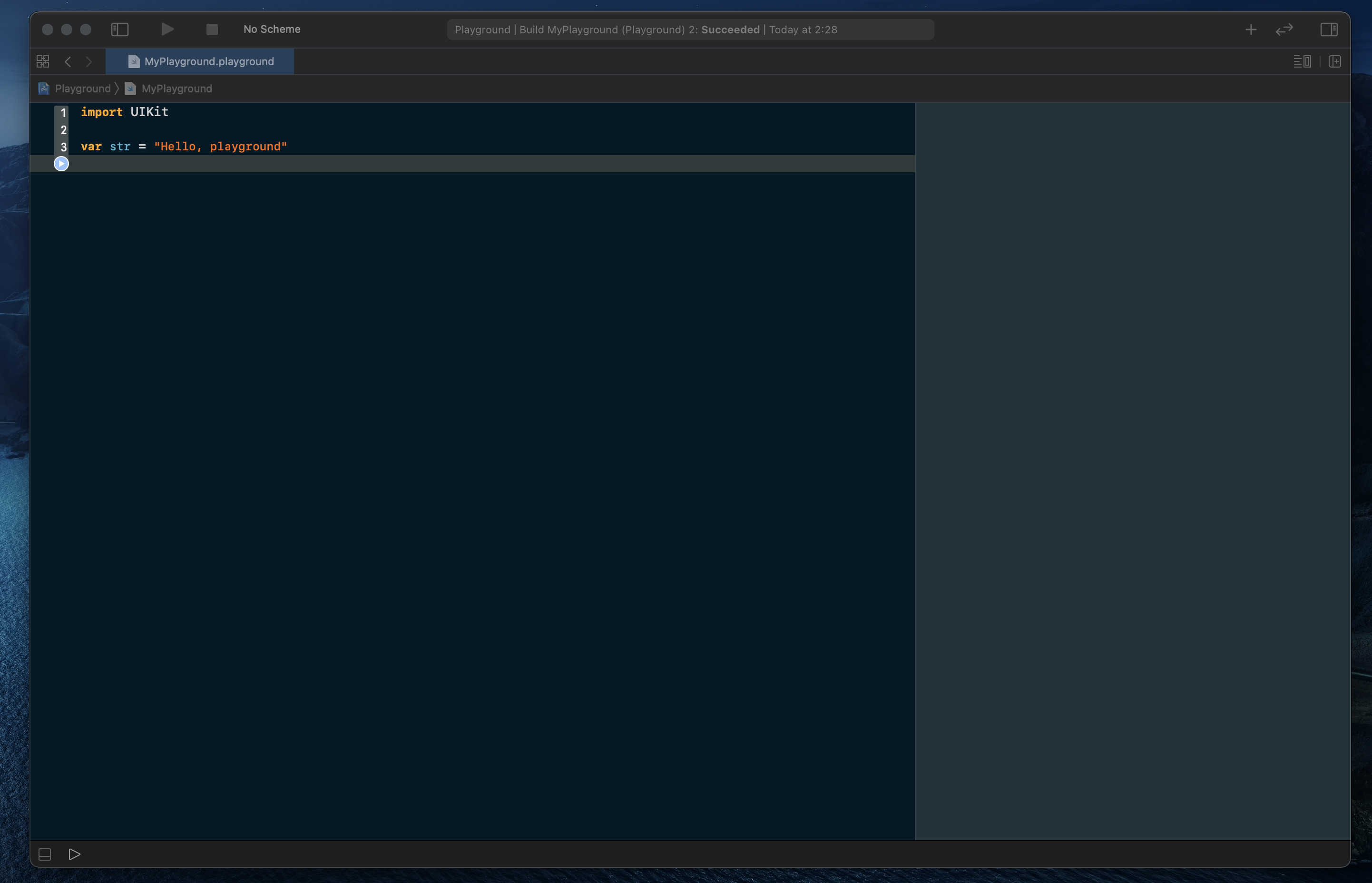Click the build status activity field
The image size is (1372, 883).
pyautogui.click(x=690, y=29)
